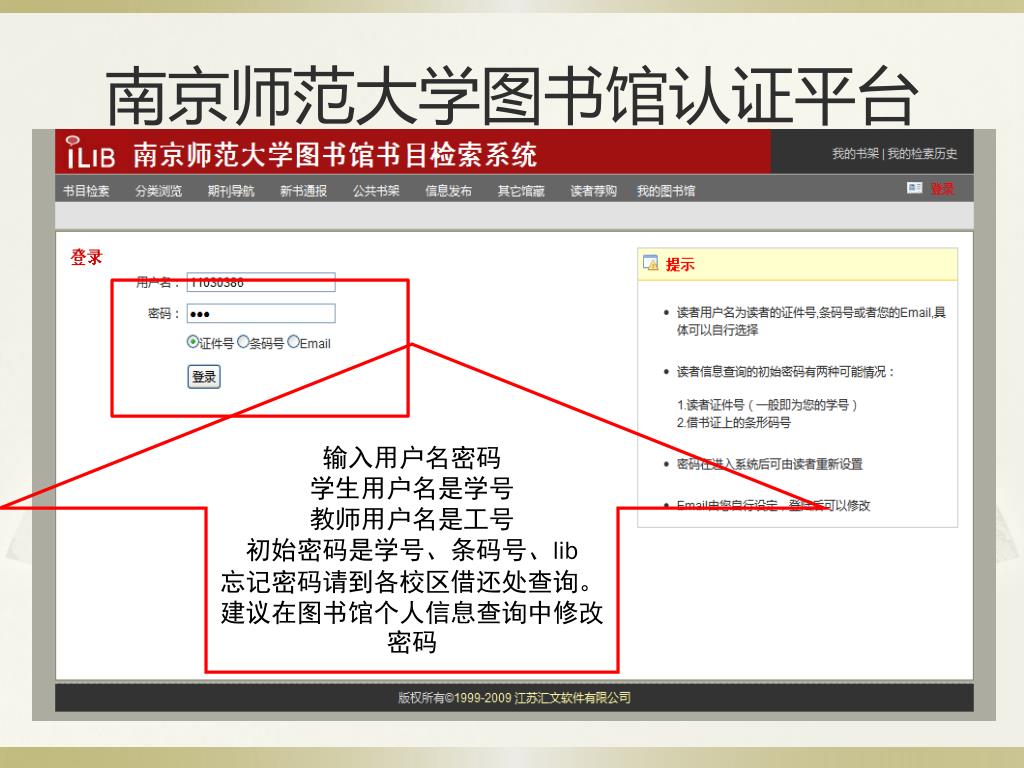Screen dimensions: 1024x768
Task: Go to 期刊导航 menu item
Action: pyautogui.click(x=231, y=191)
